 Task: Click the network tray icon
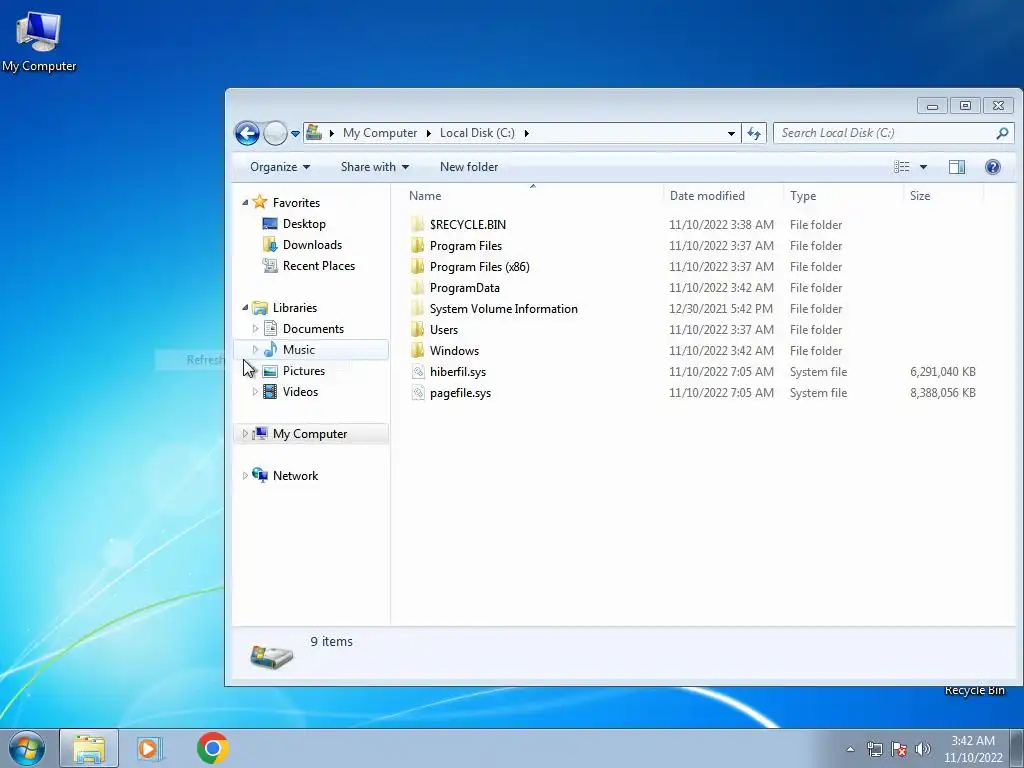click(874, 749)
